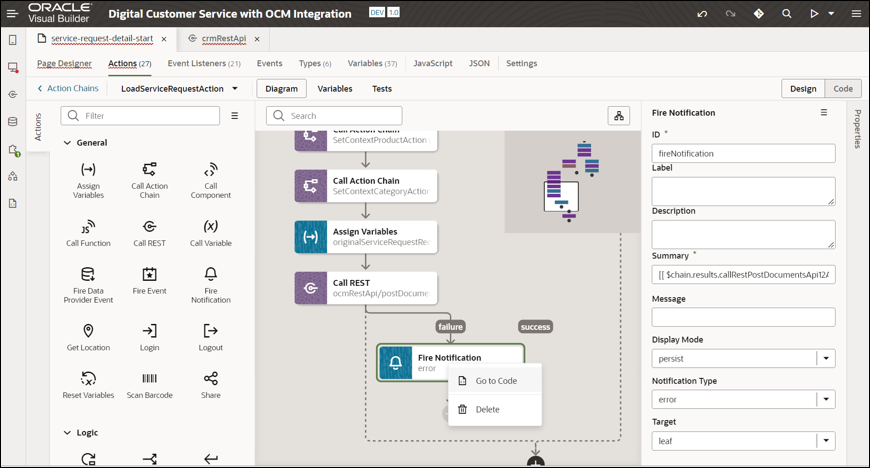Select the Call Action Chain palette action
This screenshot has height=468, width=870.
click(149, 180)
